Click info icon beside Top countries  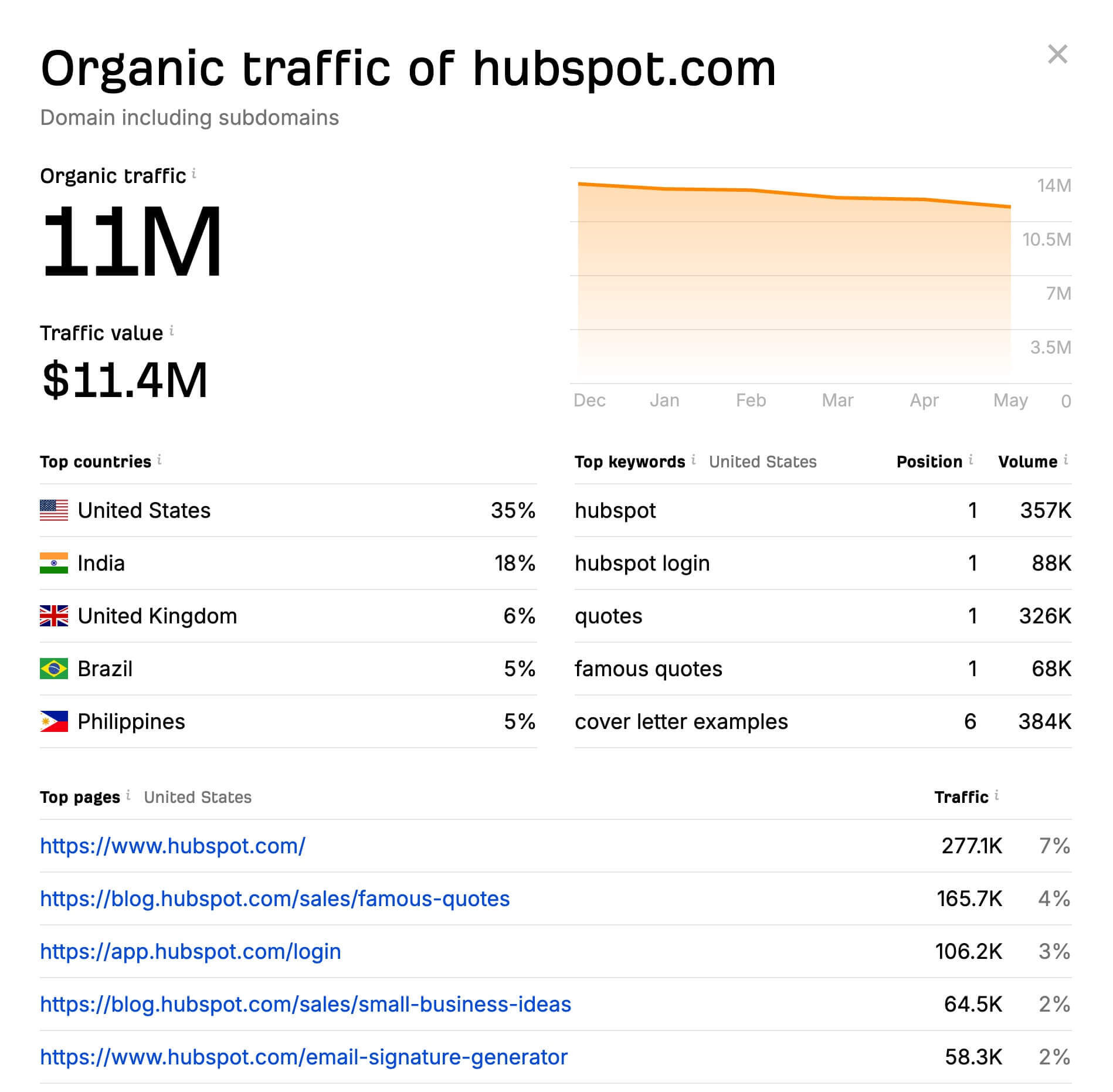point(160,460)
